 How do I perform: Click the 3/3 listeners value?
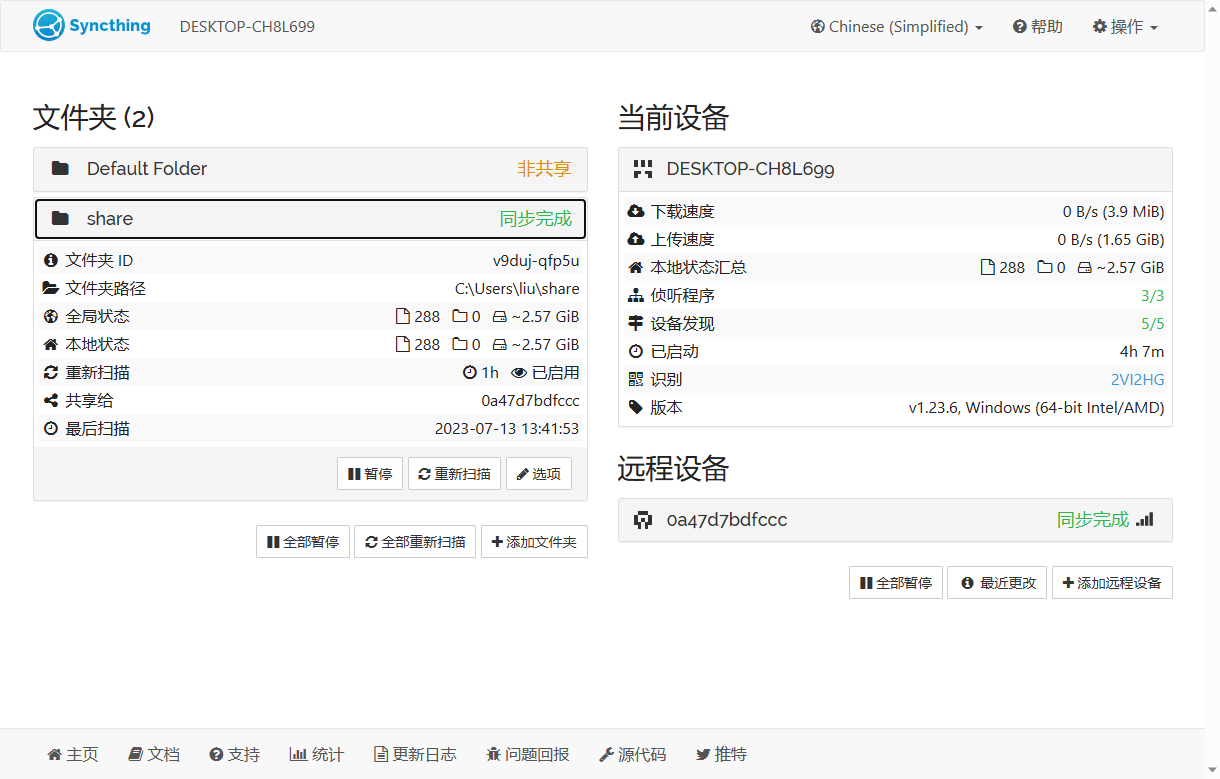pos(1152,296)
